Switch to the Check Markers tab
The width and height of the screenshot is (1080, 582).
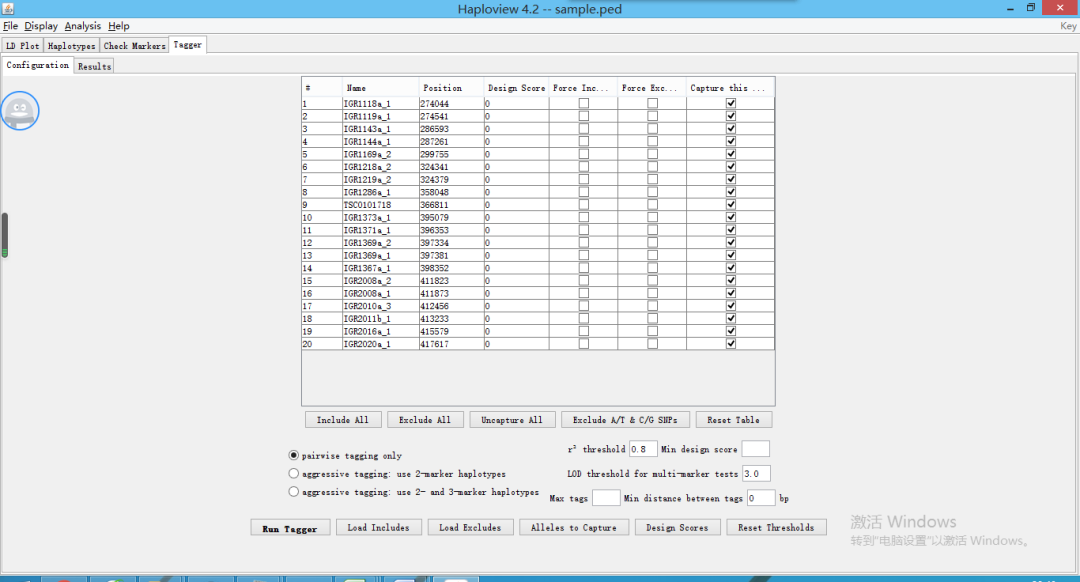[x=134, y=45]
